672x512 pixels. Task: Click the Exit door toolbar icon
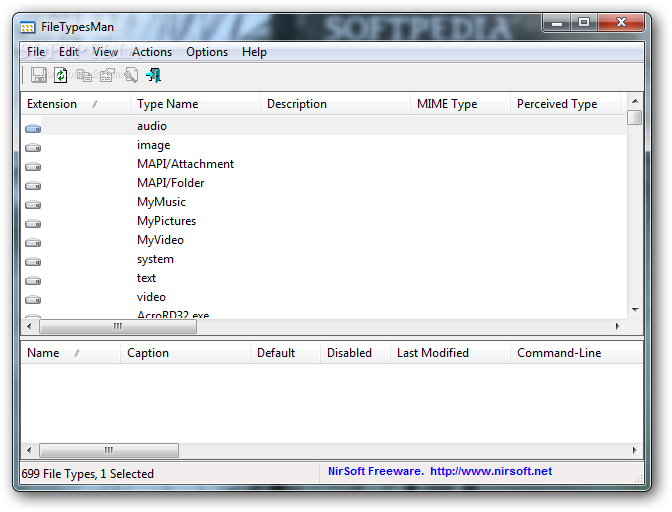coord(153,75)
